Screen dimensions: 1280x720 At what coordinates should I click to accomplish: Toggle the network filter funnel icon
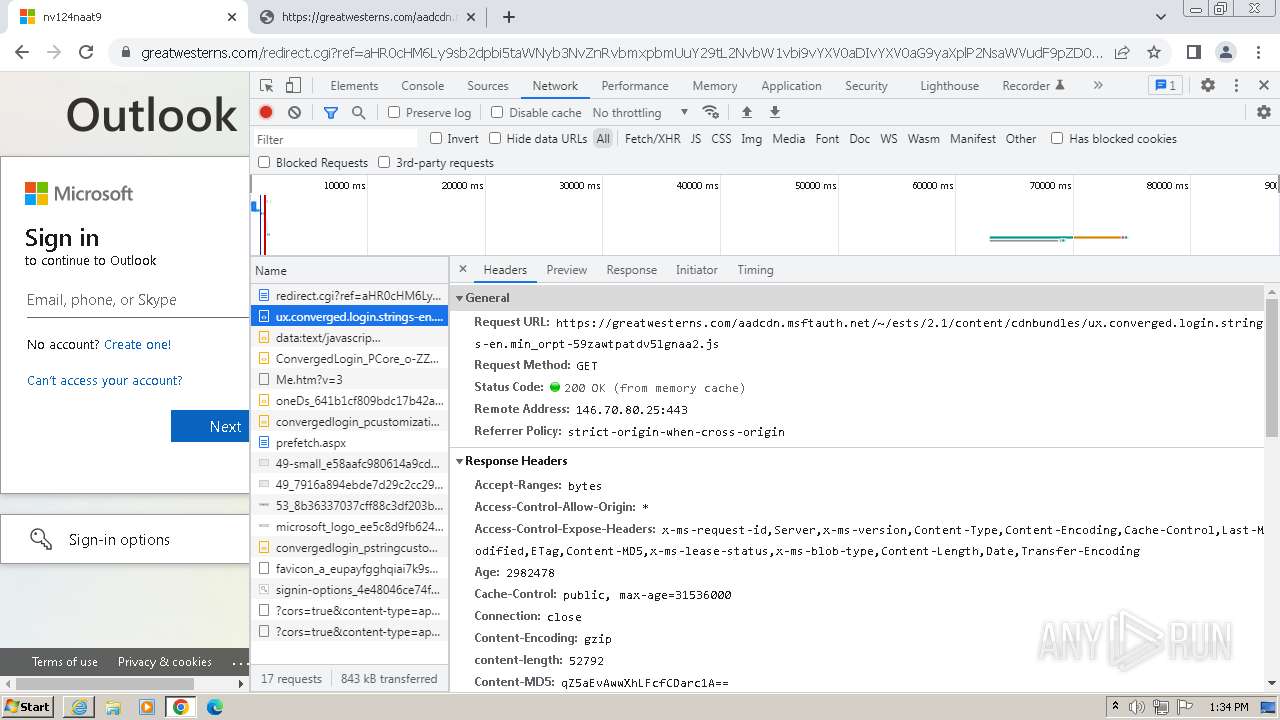pyautogui.click(x=331, y=113)
